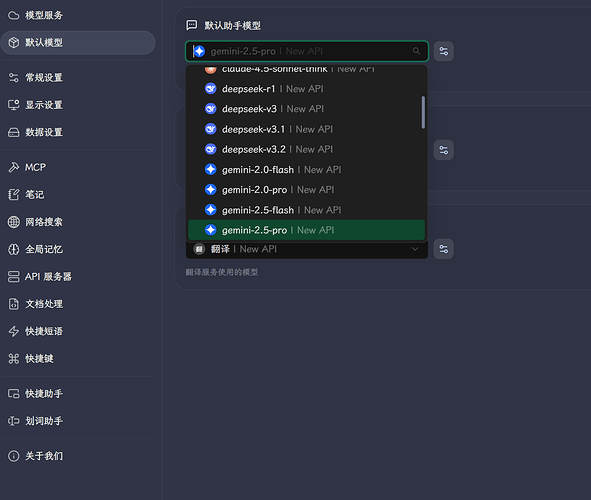Open 快捷助手 settings page

click(78, 394)
